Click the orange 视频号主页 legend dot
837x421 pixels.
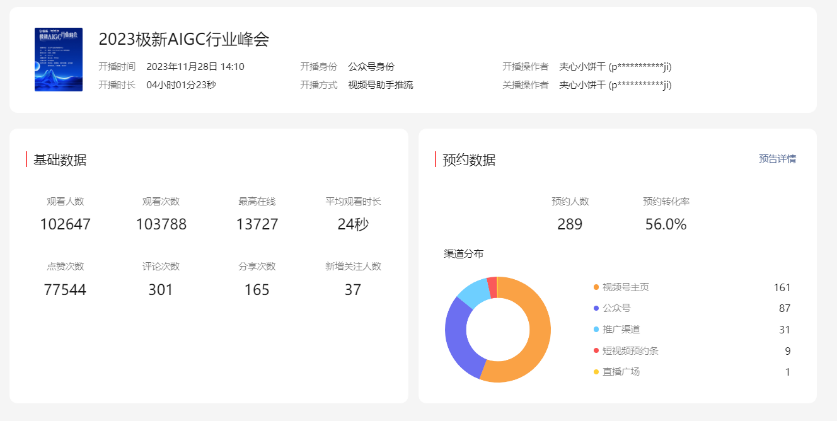click(596, 287)
